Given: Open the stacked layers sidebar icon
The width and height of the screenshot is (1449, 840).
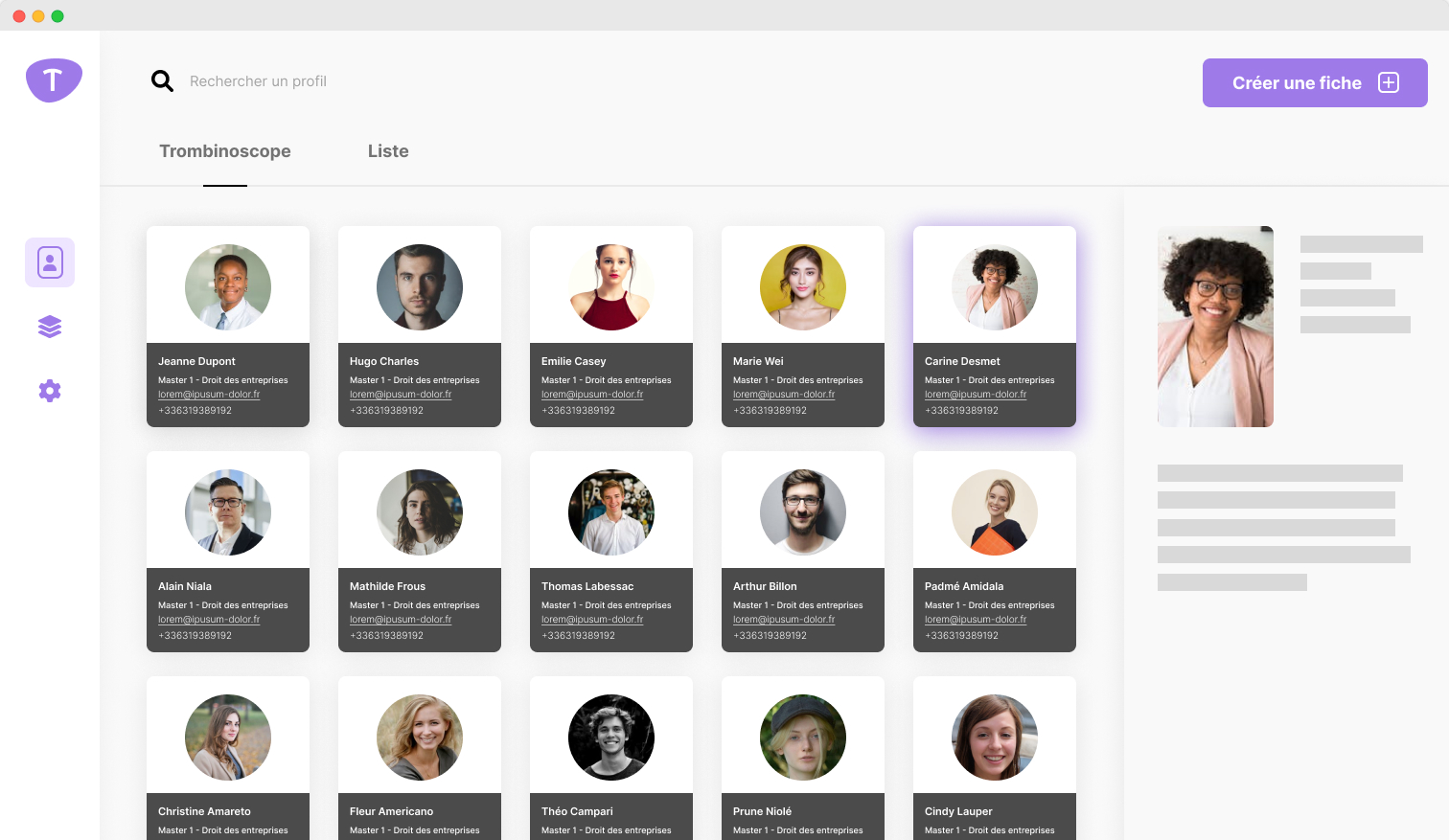Looking at the screenshot, I should (x=50, y=327).
